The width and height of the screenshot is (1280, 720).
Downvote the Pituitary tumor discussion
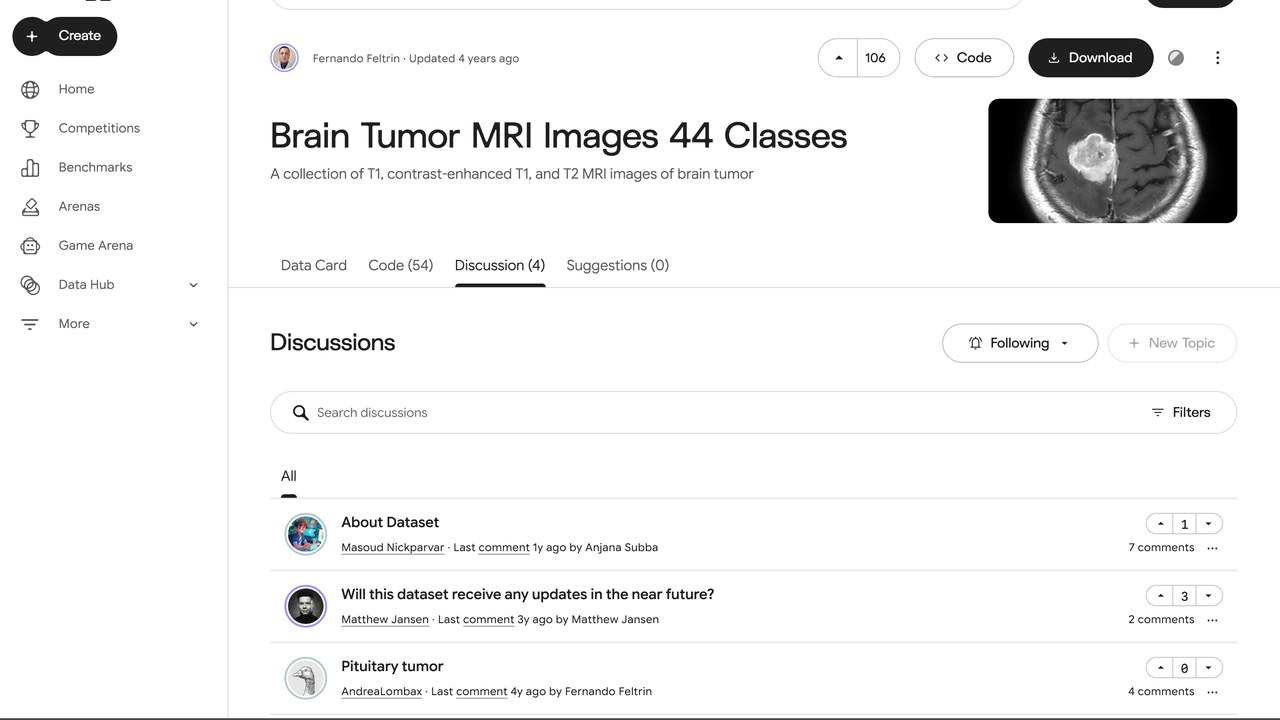click(1208, 668)
